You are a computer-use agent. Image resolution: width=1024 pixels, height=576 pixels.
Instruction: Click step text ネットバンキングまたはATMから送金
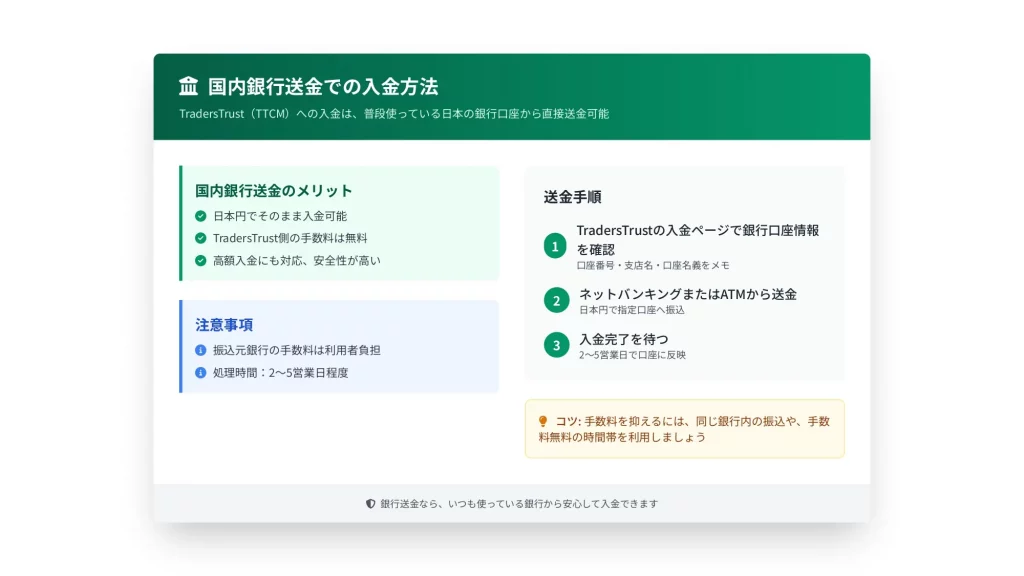tap(688, 294)
